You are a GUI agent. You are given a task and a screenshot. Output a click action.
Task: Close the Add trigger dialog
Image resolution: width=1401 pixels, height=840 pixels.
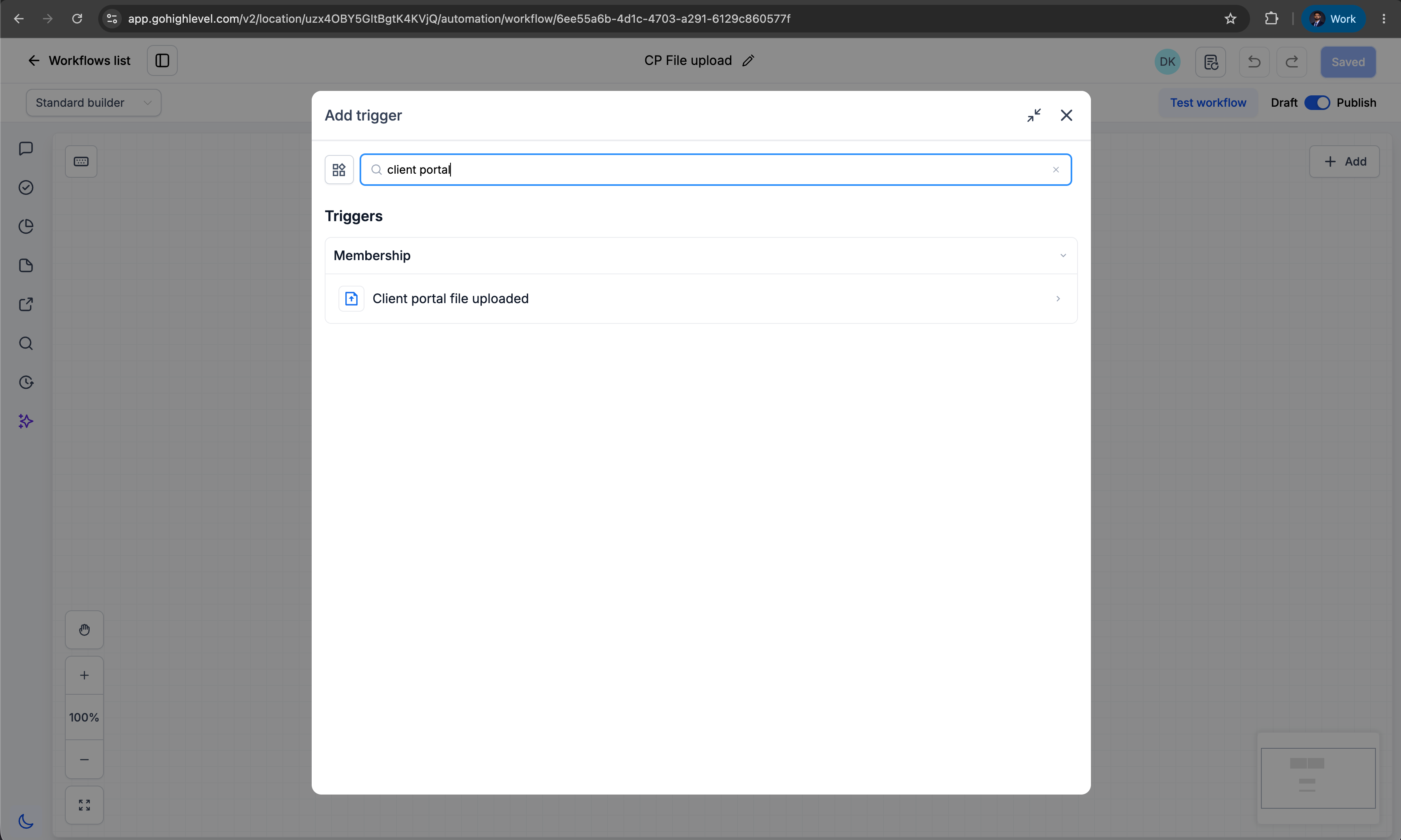coord(1067,116)
